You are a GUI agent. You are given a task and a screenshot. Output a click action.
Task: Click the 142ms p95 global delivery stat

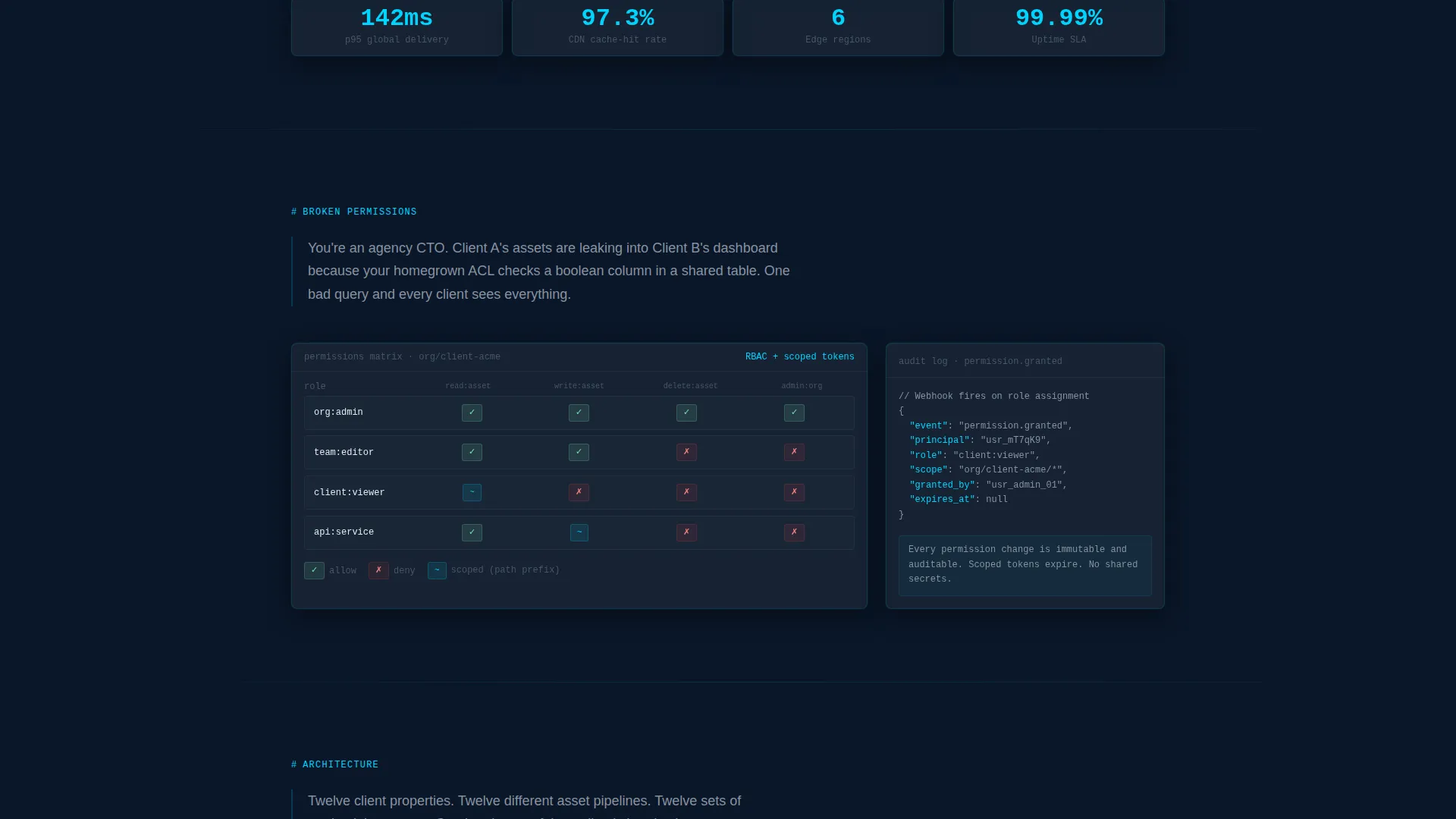397,27
